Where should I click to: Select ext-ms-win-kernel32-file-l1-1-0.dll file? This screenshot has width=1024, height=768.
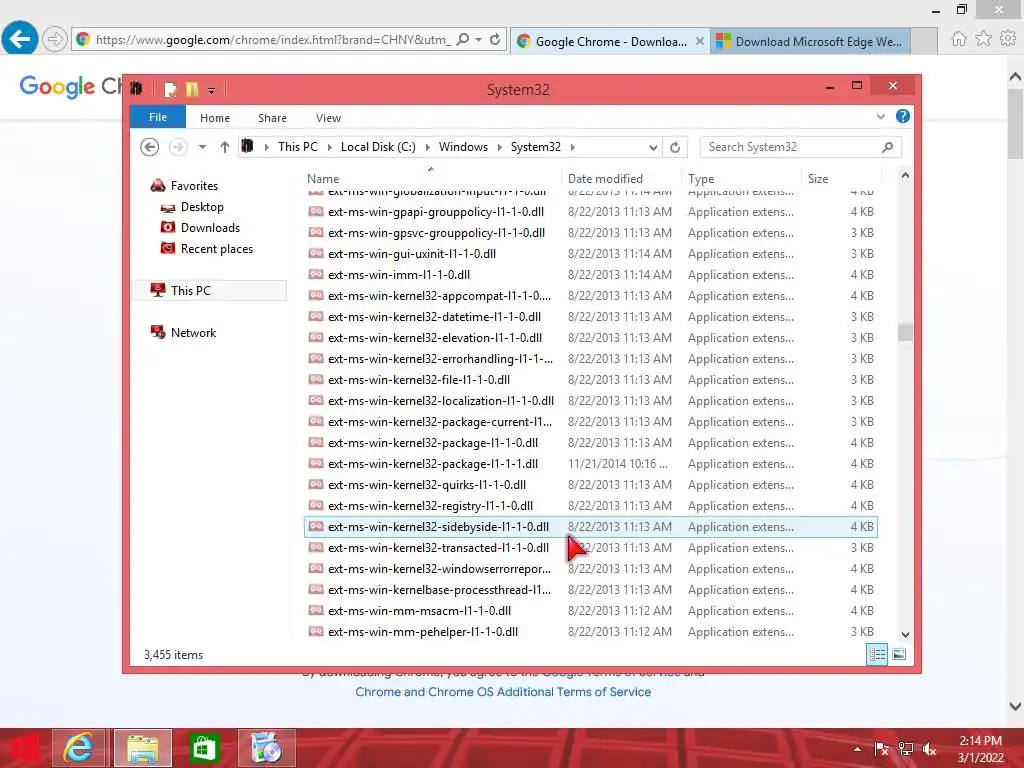pos(590,379)
